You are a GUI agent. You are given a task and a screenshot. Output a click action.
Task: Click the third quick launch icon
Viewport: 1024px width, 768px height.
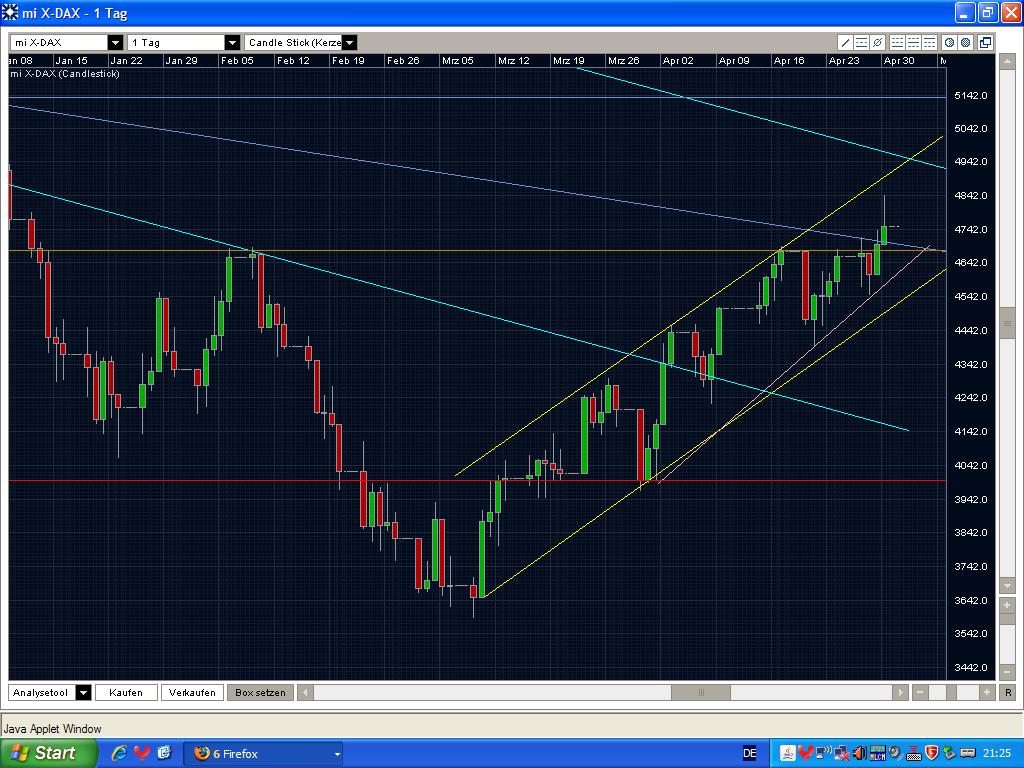(164, 753)
